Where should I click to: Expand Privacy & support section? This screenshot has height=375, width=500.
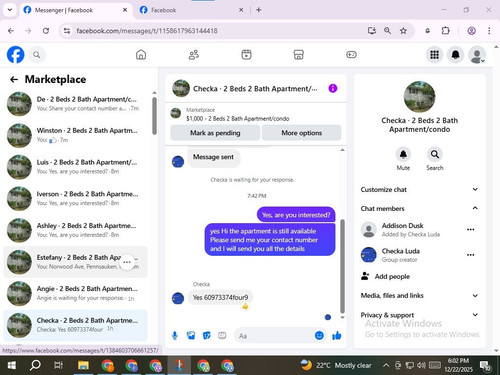(x=419, y=315)
